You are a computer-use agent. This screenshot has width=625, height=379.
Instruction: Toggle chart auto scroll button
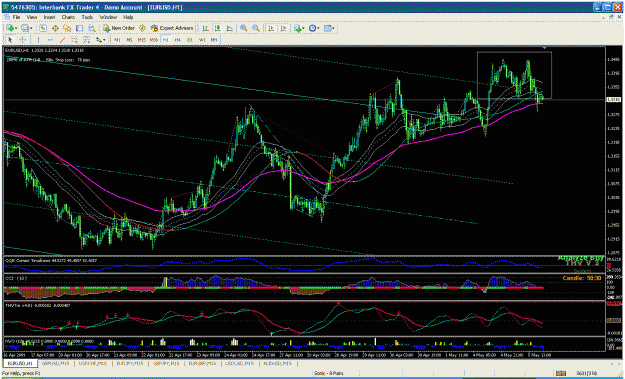point(271,28)
